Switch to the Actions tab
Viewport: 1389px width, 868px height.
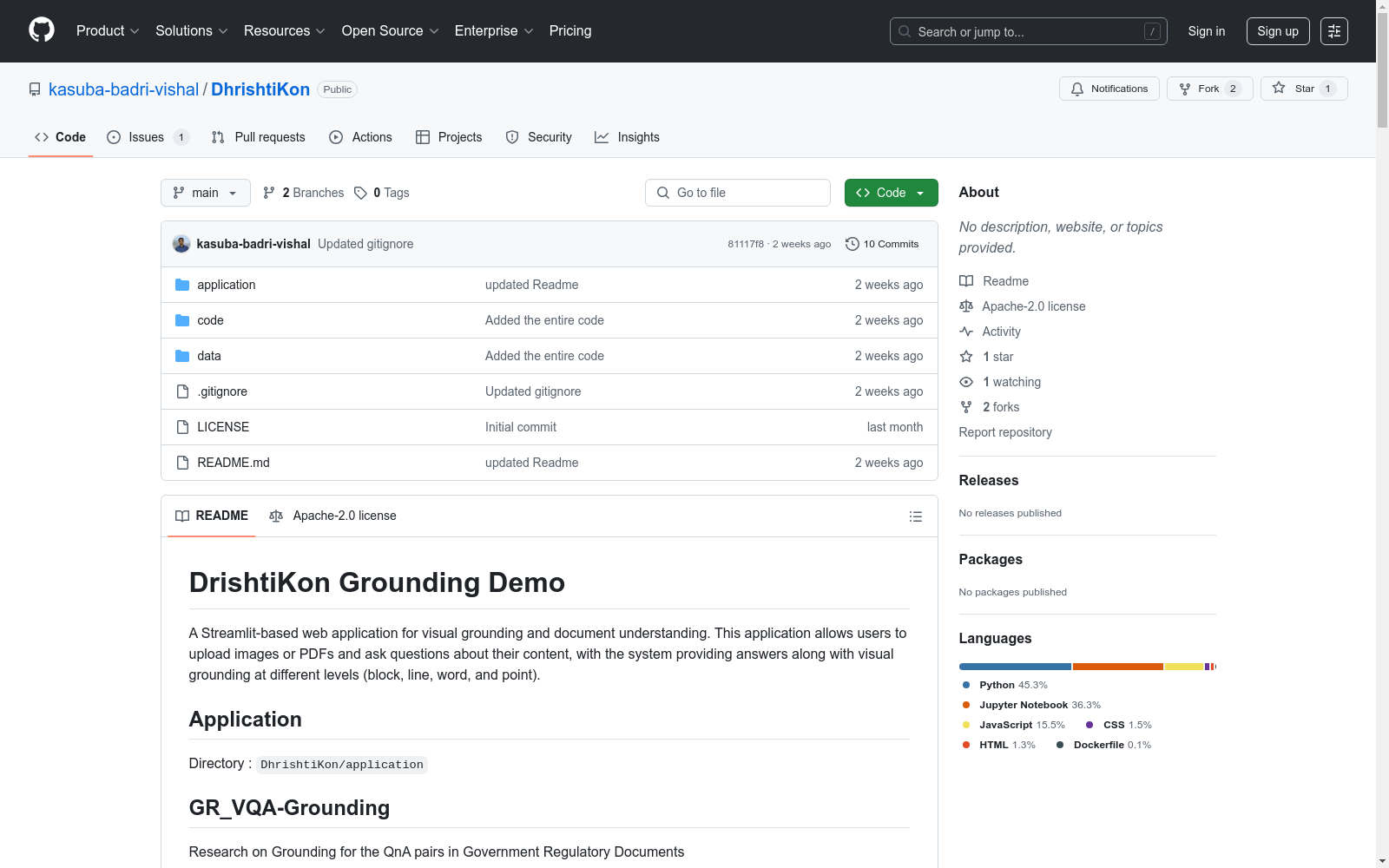point(360,137)
